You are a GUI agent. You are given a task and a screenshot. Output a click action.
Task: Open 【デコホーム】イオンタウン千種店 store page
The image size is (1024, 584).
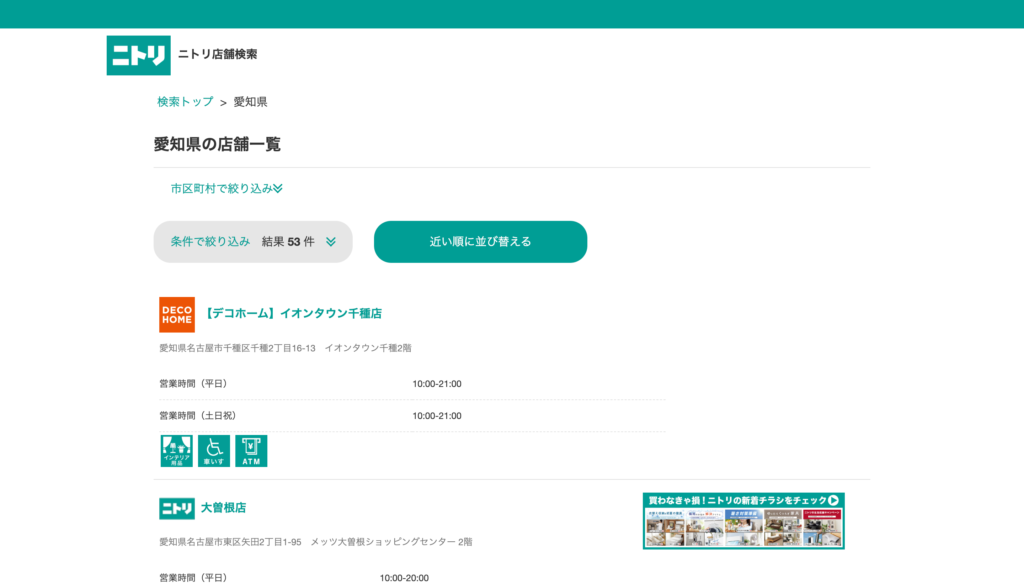click(291, 314)
